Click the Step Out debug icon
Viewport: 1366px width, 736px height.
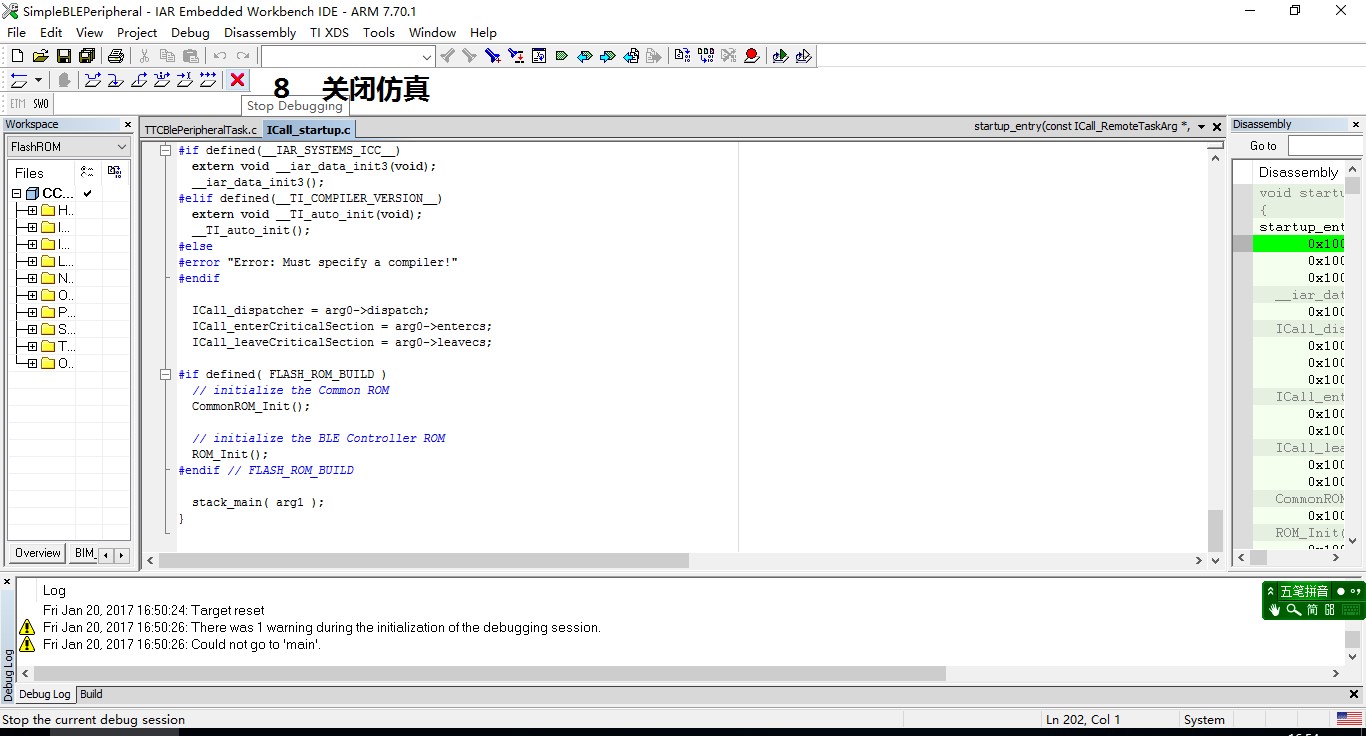click(139, 80)
